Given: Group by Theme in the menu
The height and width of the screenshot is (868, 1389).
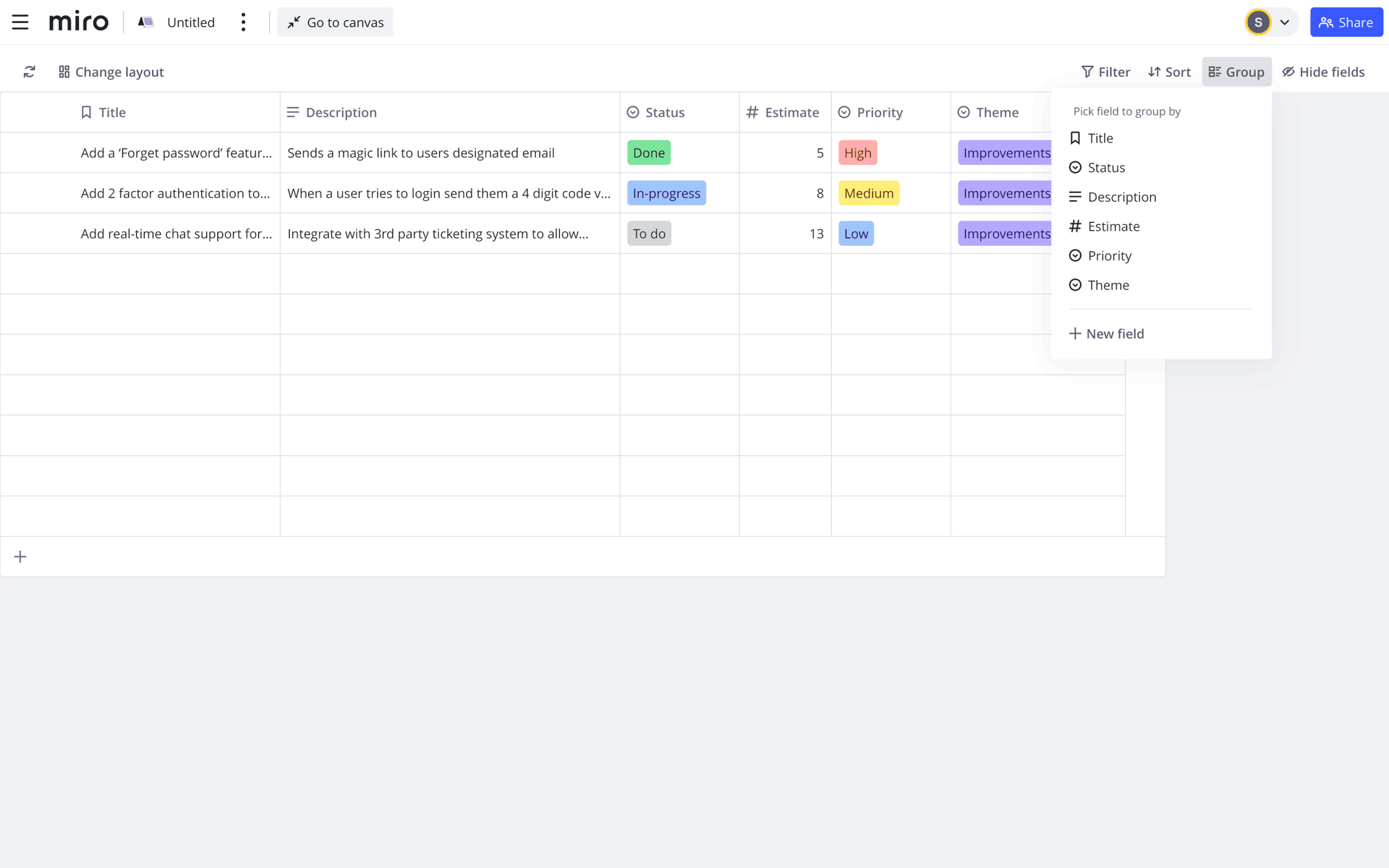Looking at the screenshot, I should point(1160,285).
